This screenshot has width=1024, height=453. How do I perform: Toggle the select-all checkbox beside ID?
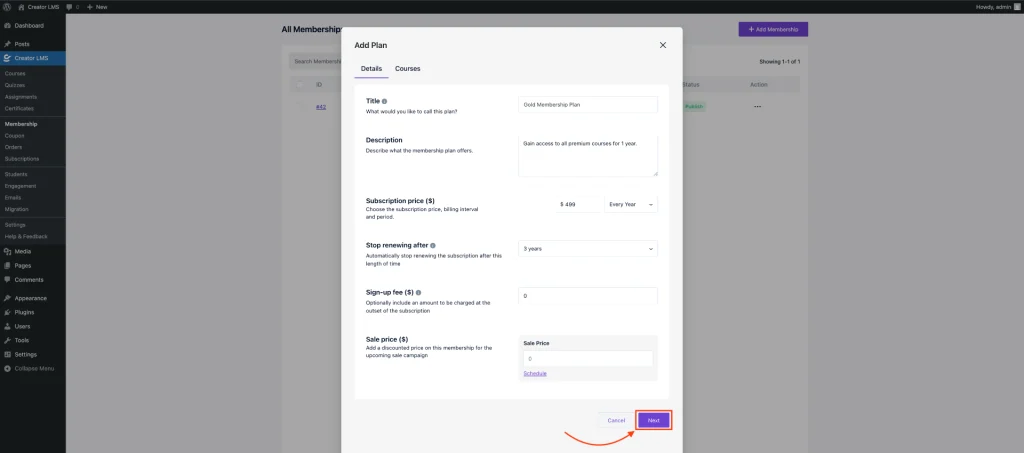click(299, 85)
